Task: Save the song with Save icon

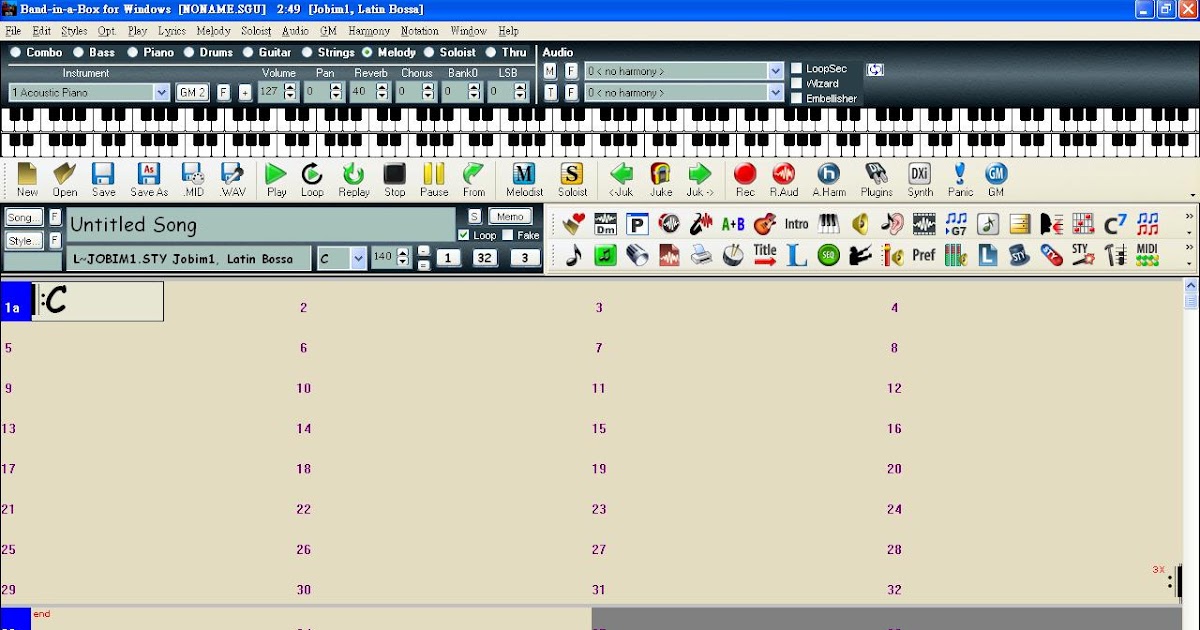Action: [103, 179]
